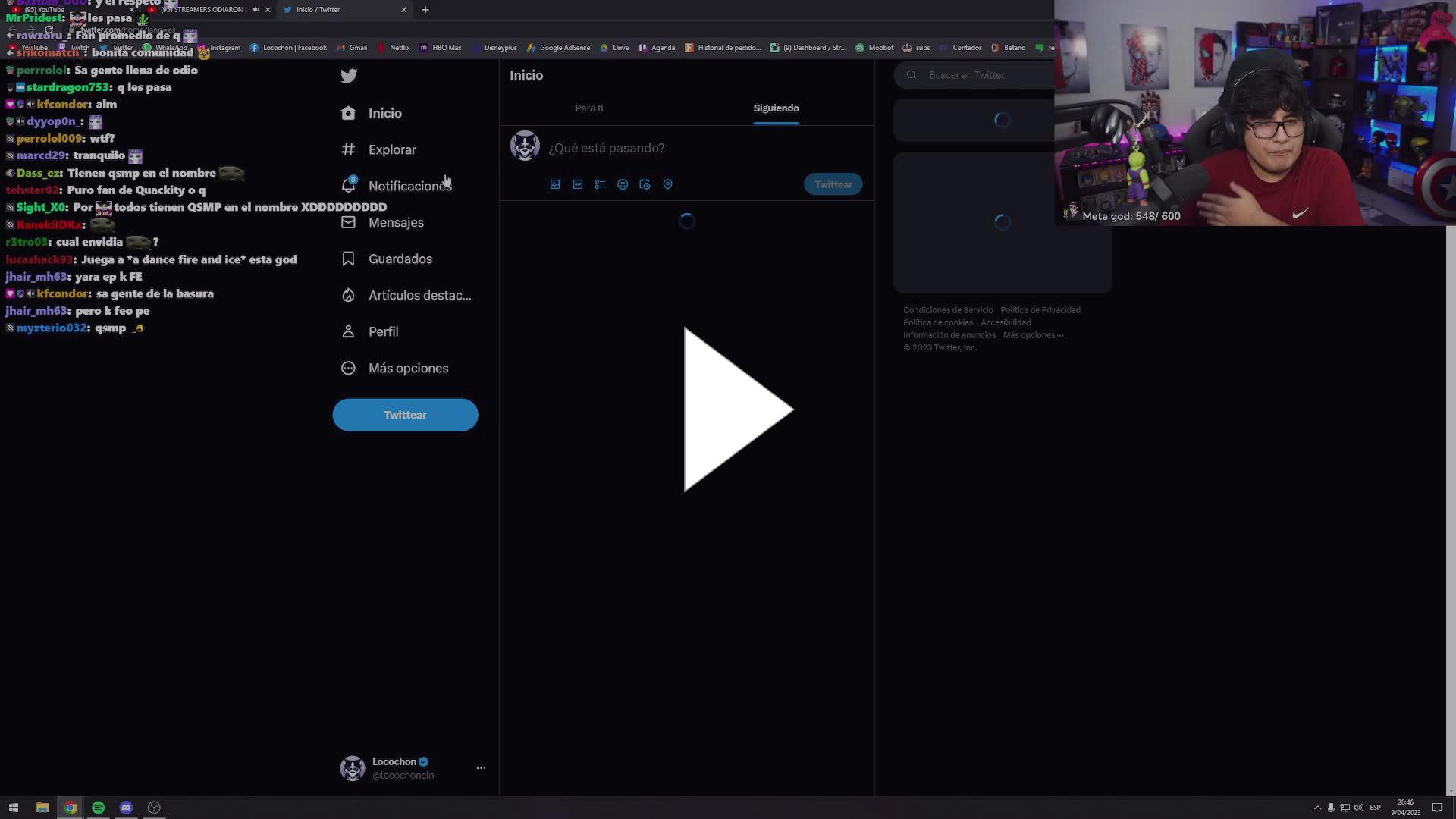
Task: Switch to the 'Para ti' tab
Action: coord(589,108)
